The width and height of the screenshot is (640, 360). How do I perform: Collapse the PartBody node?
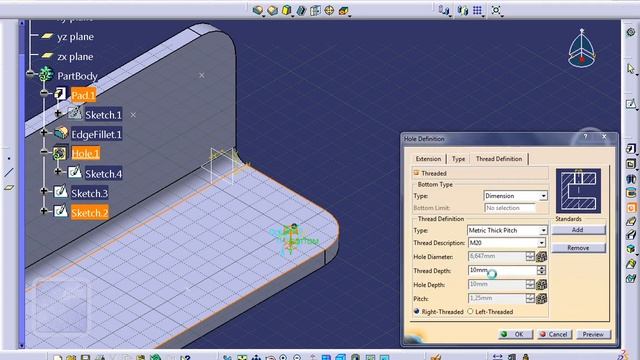pyautogui.click(x=30, y=74)
